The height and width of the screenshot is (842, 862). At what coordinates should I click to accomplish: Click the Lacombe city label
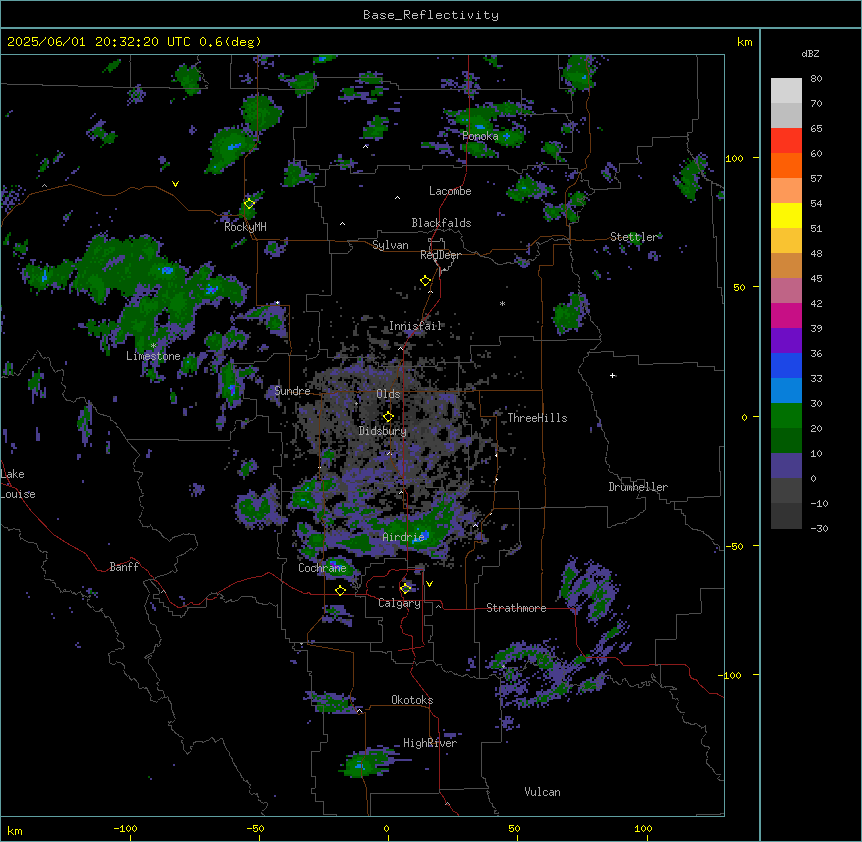(x=450, y=191)
